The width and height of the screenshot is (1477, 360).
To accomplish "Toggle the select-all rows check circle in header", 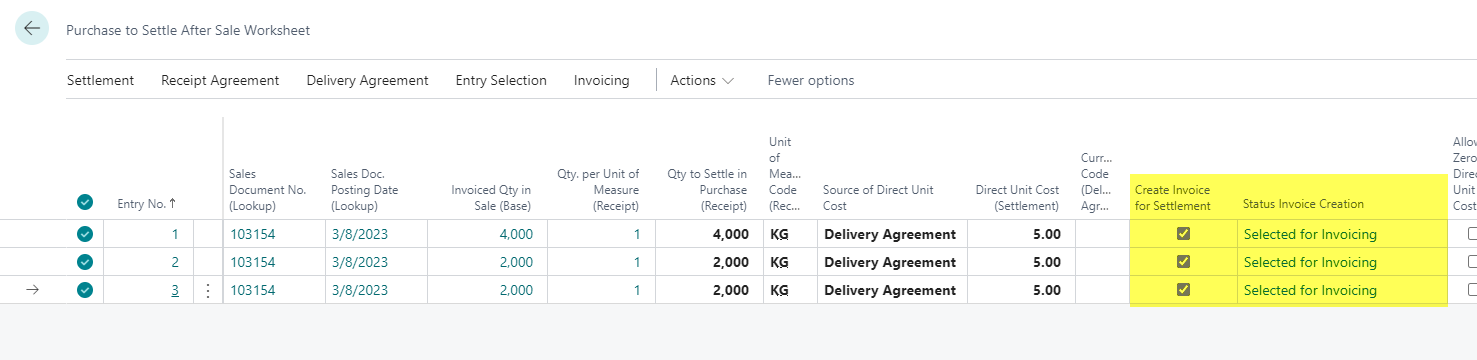I will coord(85,203).
